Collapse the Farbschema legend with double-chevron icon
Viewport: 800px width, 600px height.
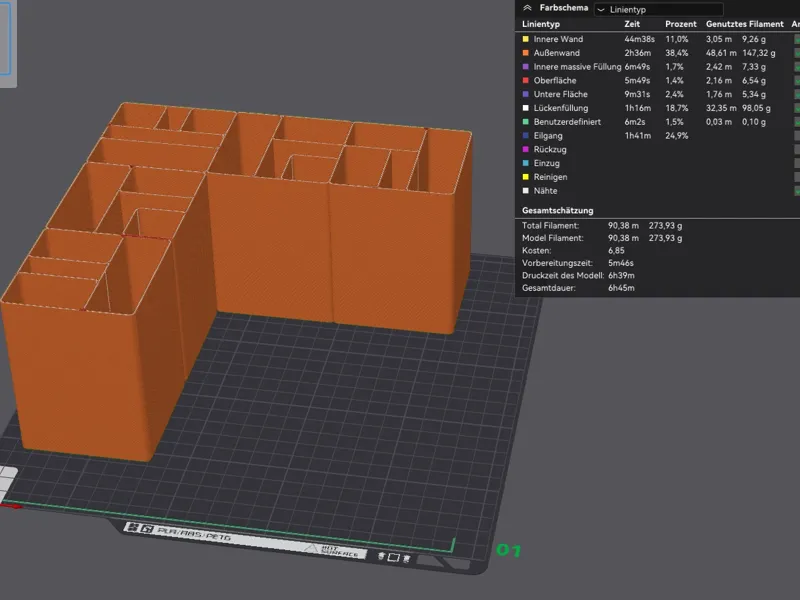528,8
